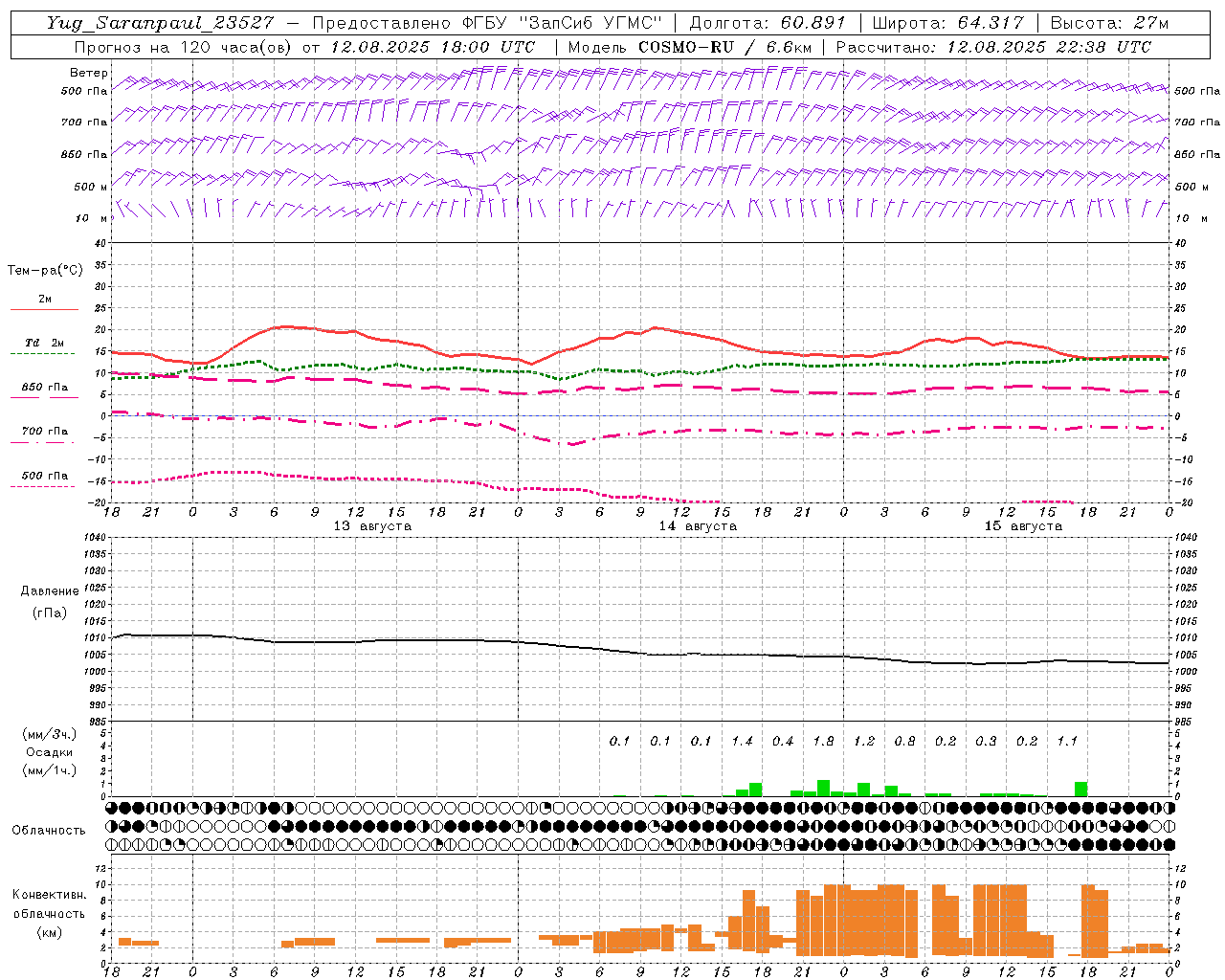Viewport: 1225px width, 980px height.
Task: Select forecast text 'Прогноз на 120 часа(ов)'
Action: click(x=184, y=46)
